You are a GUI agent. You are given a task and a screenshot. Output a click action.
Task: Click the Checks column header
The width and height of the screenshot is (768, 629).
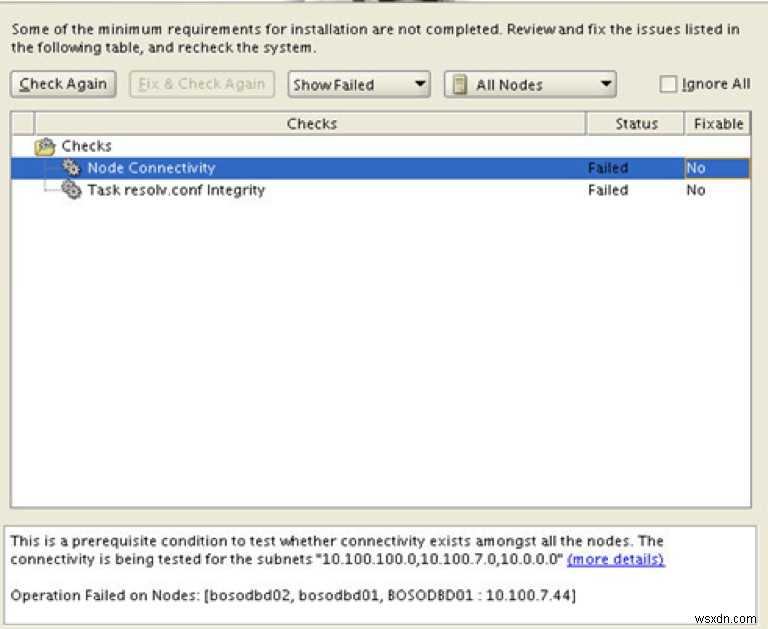coord(311,124)
